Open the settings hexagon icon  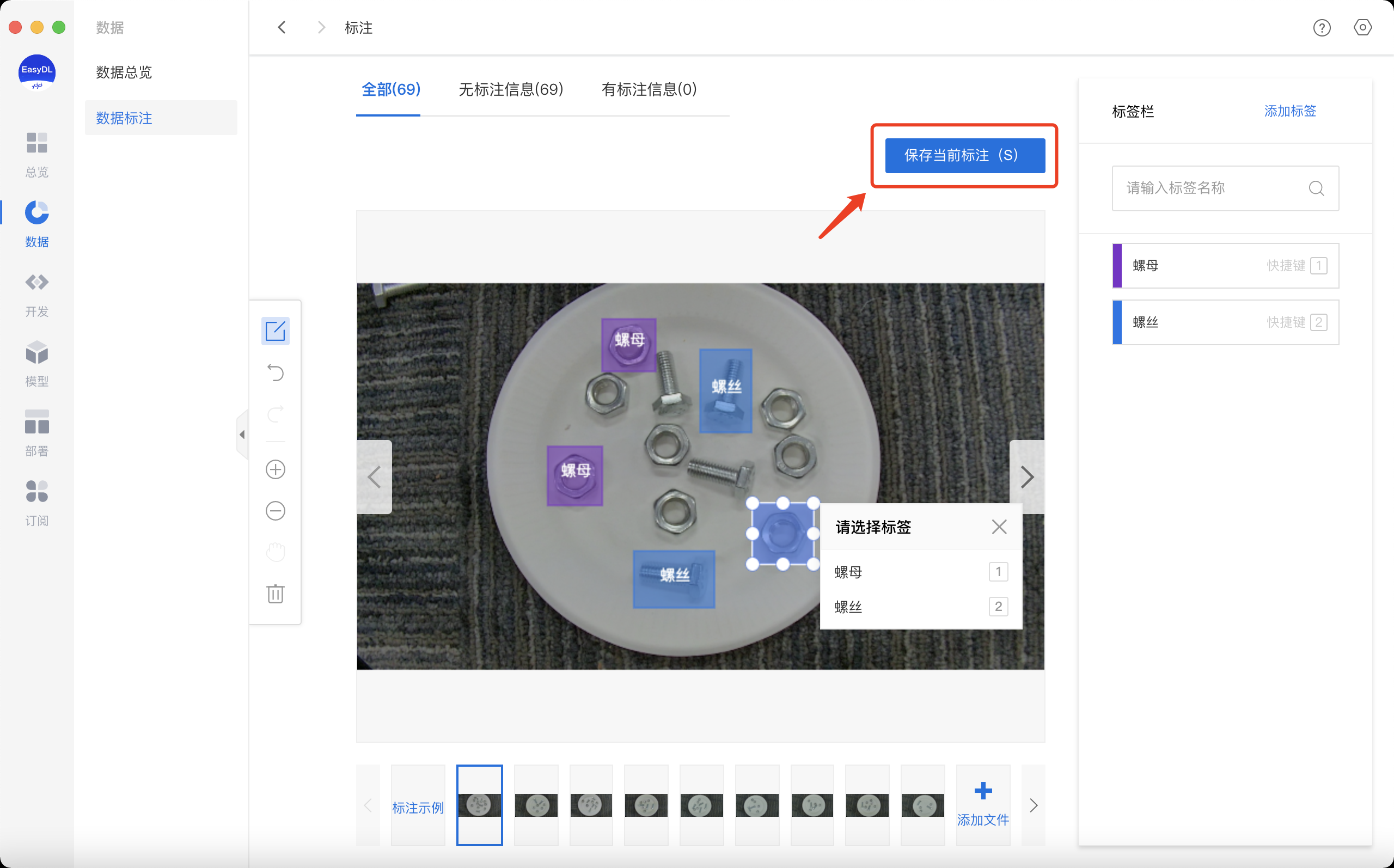pyautogui.click(x=1362, y=28)
